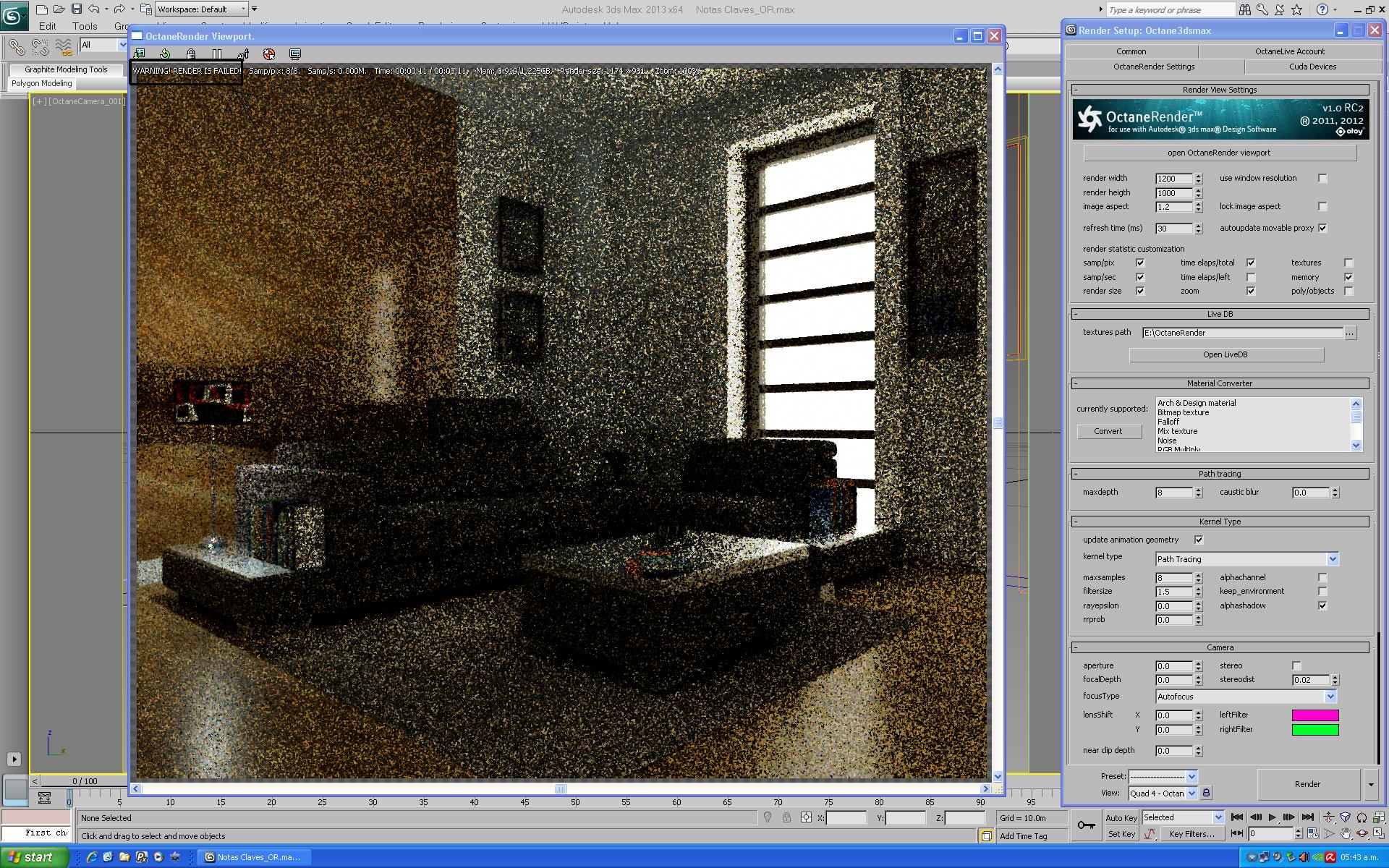Toggle the alphashadow checkbox
The width and height of the screenshot is (1389, 868).
1322,605
